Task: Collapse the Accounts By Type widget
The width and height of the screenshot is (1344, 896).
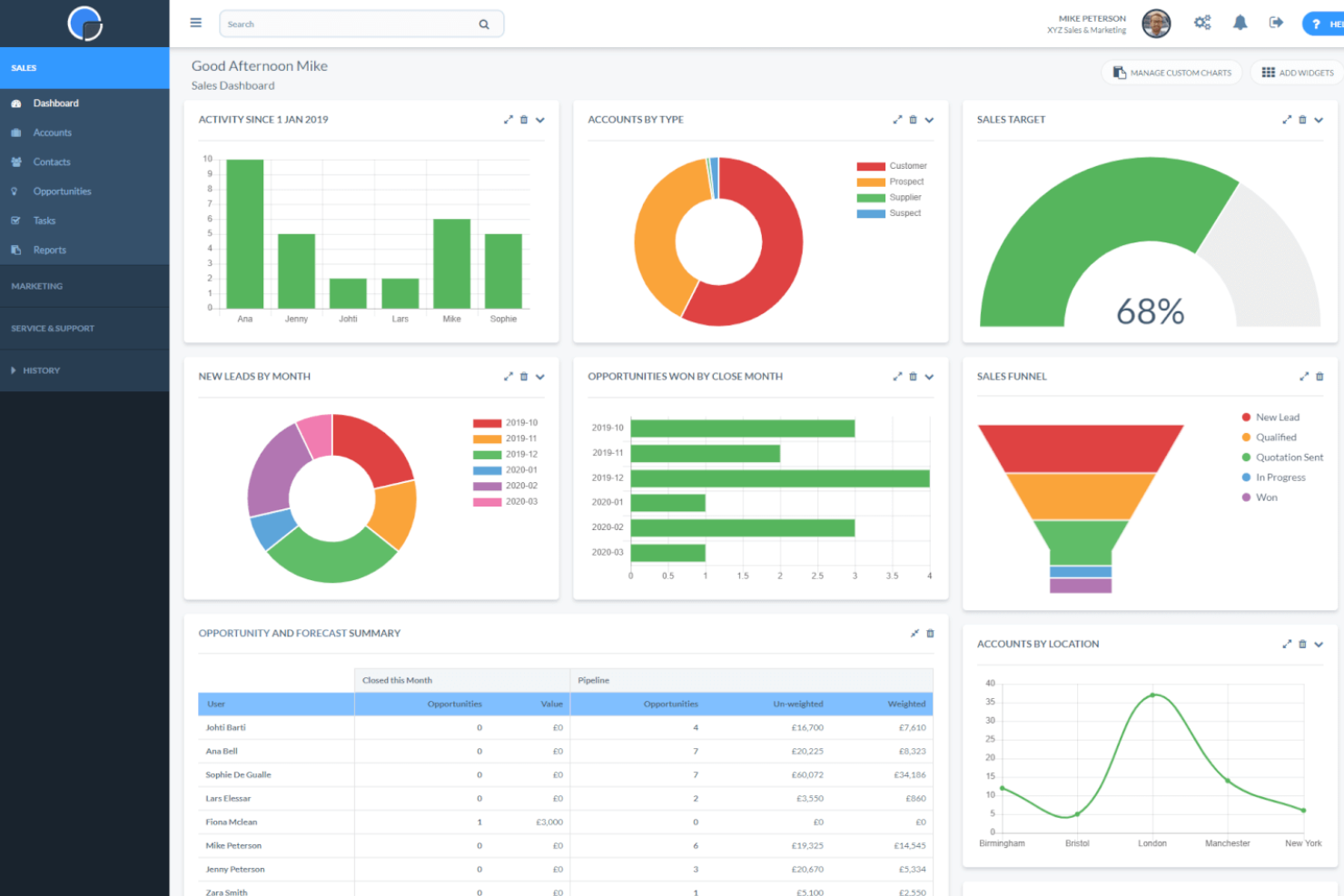Action: pos(929,119)
